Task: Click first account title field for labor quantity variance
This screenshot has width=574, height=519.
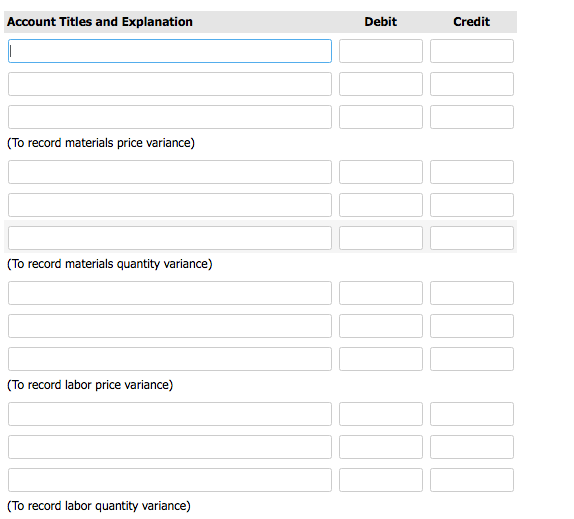Action: tap(170, 414)
